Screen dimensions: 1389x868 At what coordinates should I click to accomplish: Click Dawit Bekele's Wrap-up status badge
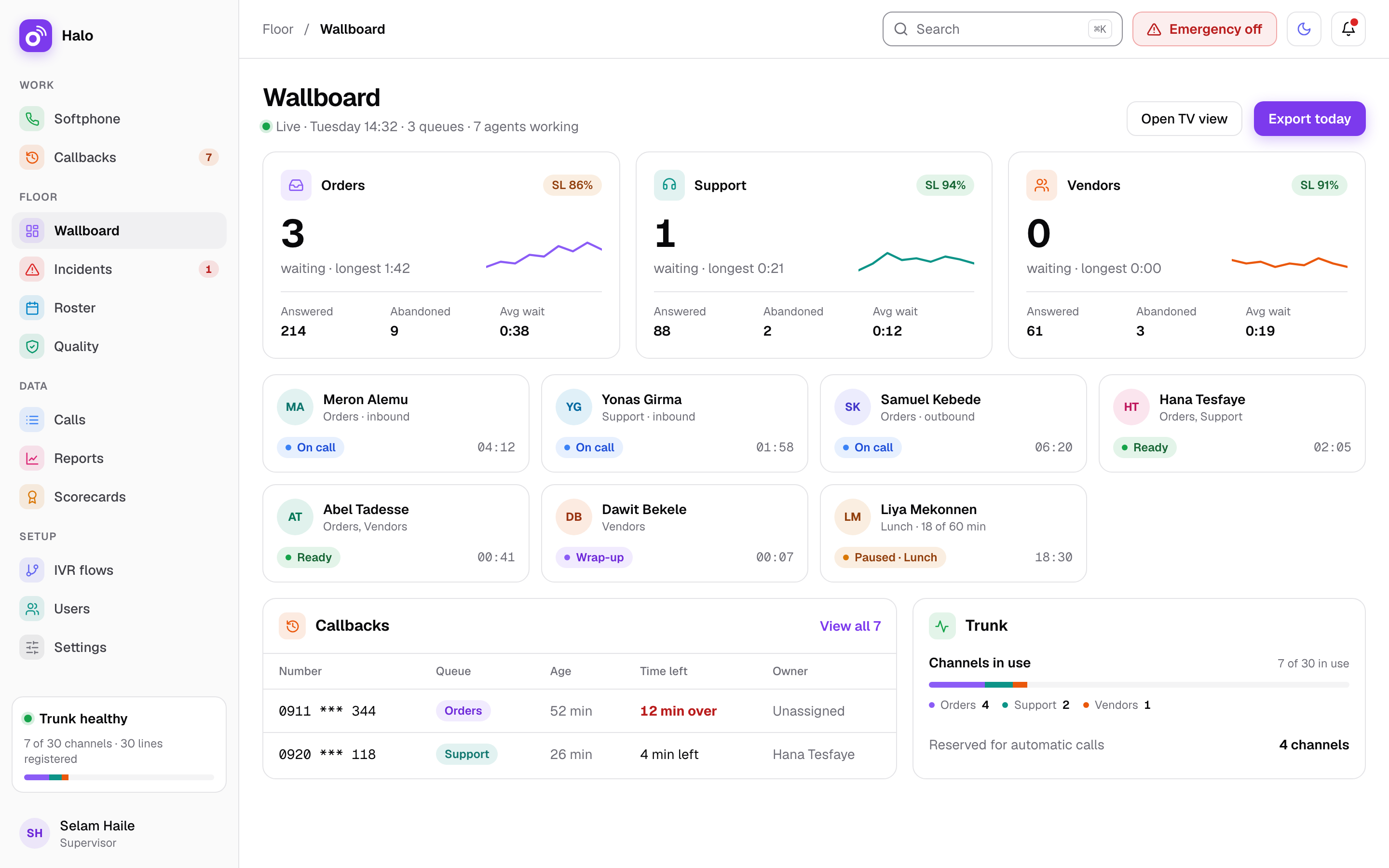(594, 557)
